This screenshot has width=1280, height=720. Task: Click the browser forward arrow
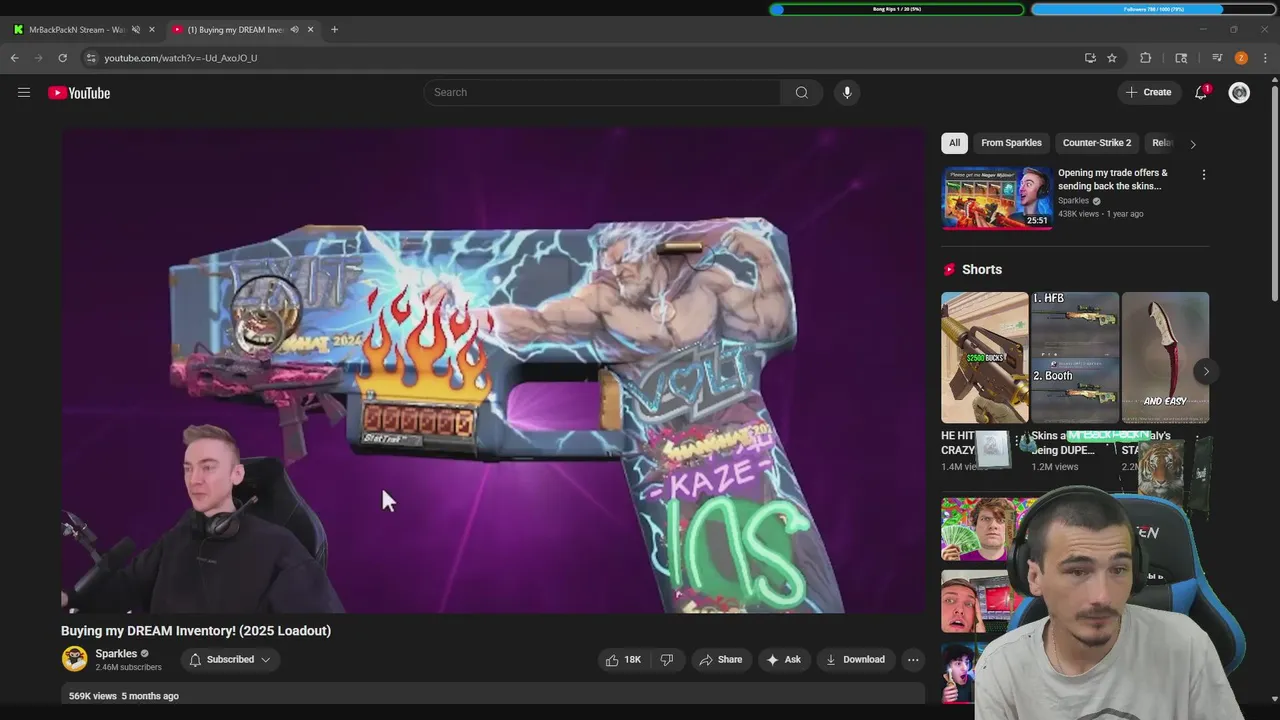point(39,58)
